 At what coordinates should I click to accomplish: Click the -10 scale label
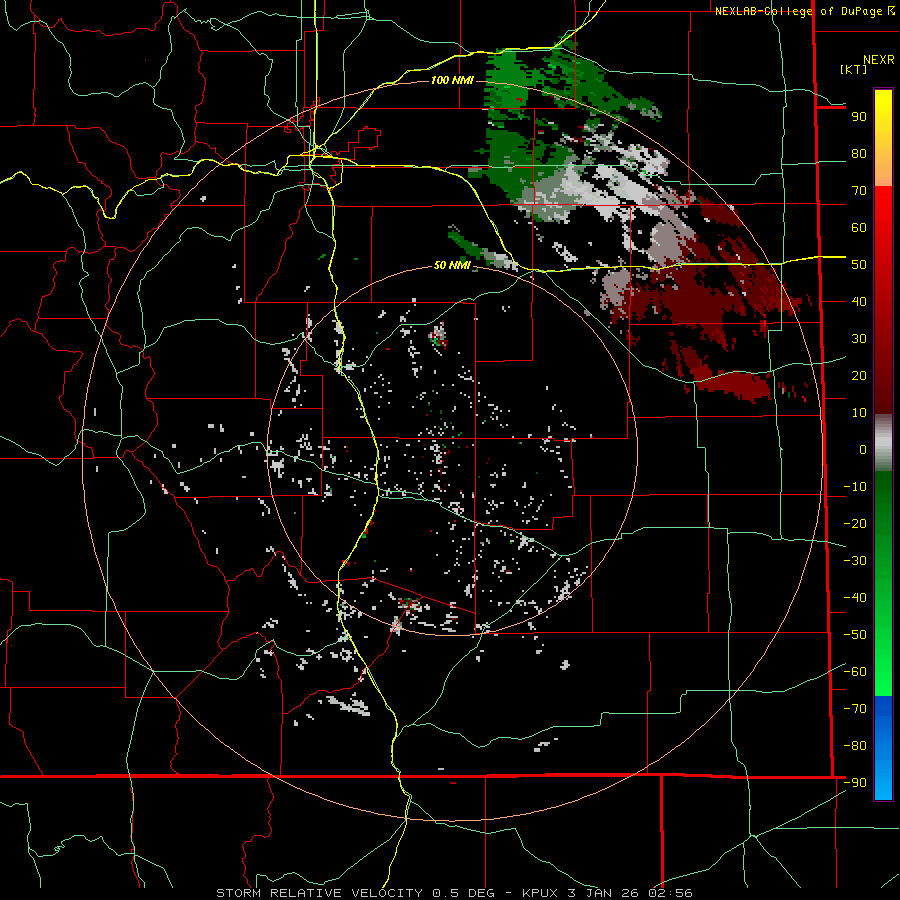pyautogui.click(x=855, y=487)
